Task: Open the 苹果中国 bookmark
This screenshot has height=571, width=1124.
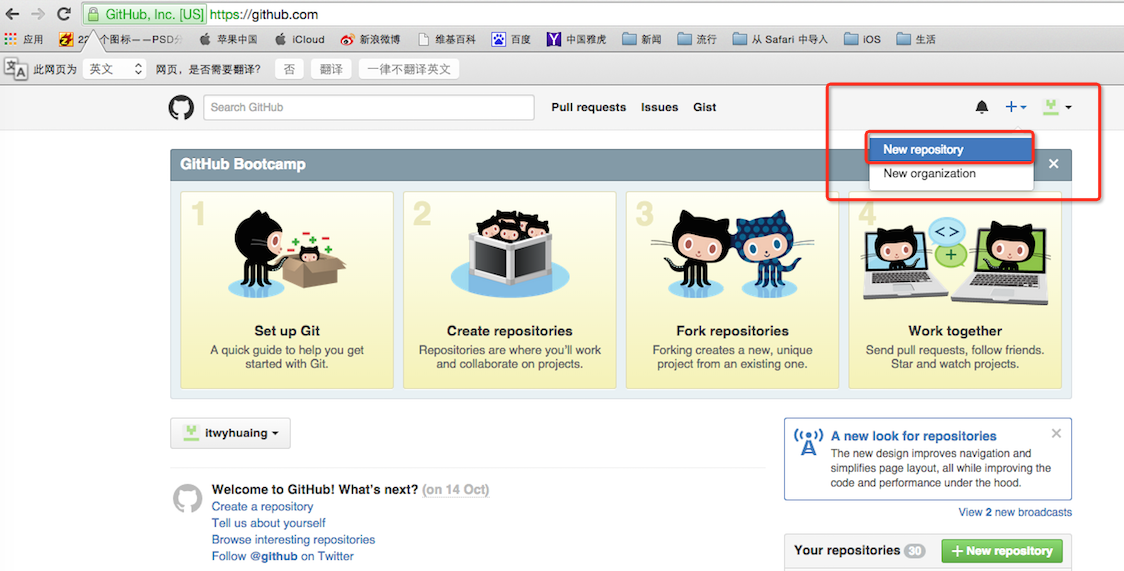Action: 228,39
